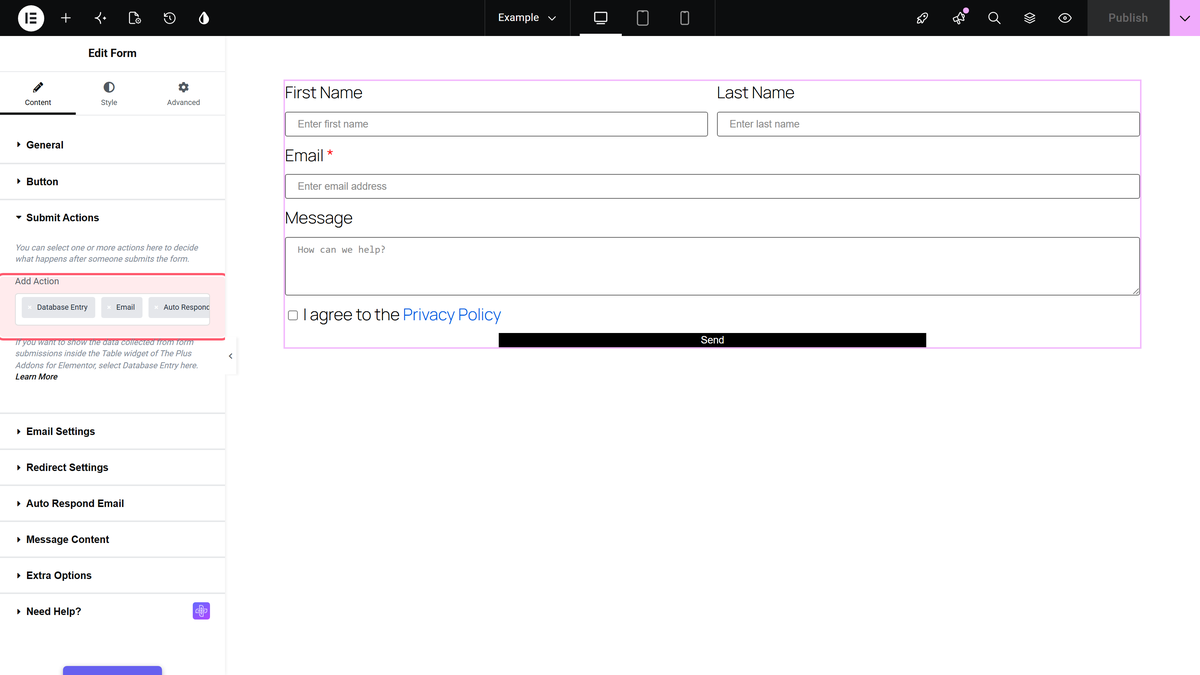The width and height of the screenshot is (1200, 675).
Task: Open Publish options dropdown arrow
Action: pyautogui.click(x=1184, y=18)
